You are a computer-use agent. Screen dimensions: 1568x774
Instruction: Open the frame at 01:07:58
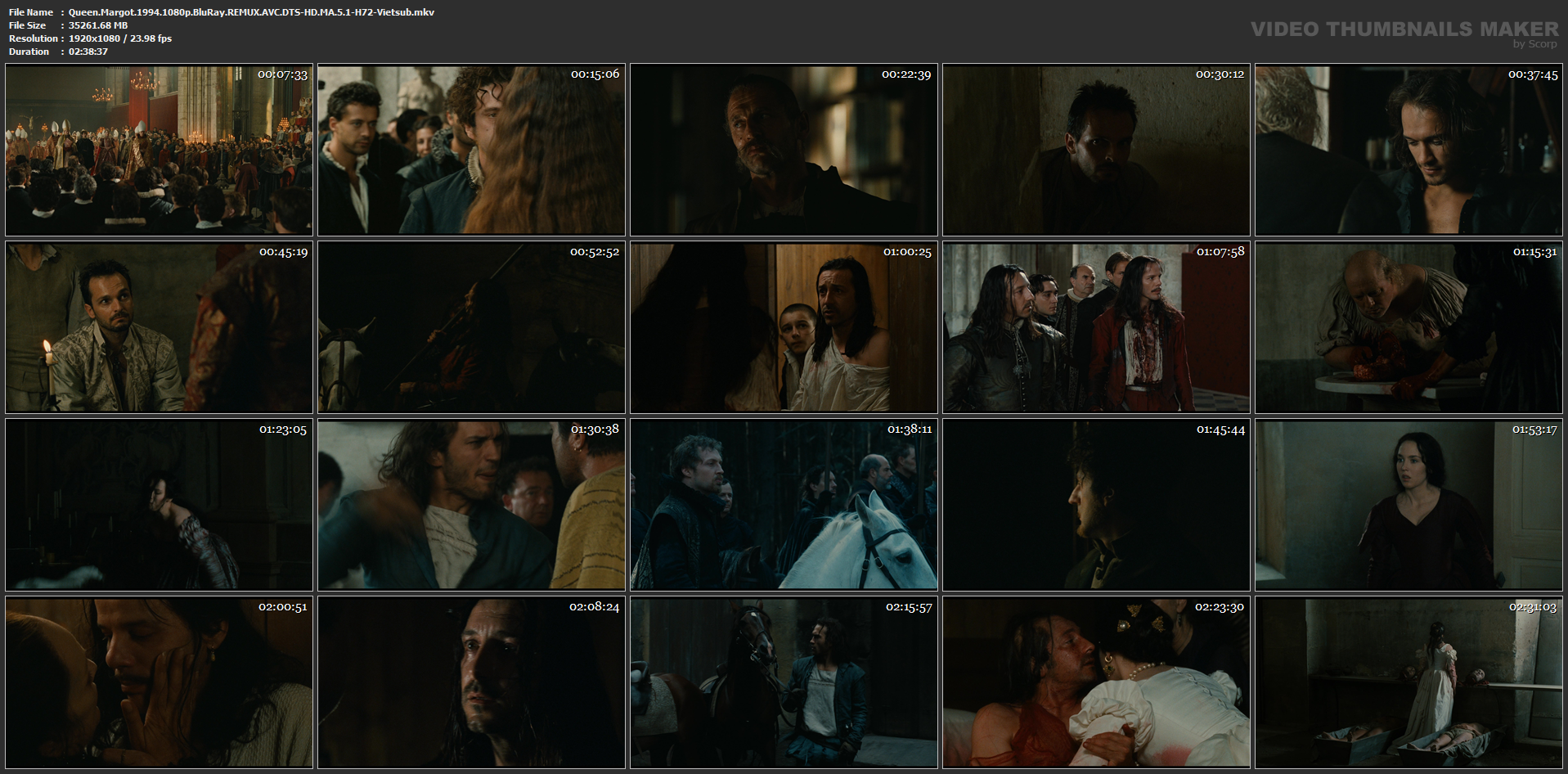[1096, 327]
